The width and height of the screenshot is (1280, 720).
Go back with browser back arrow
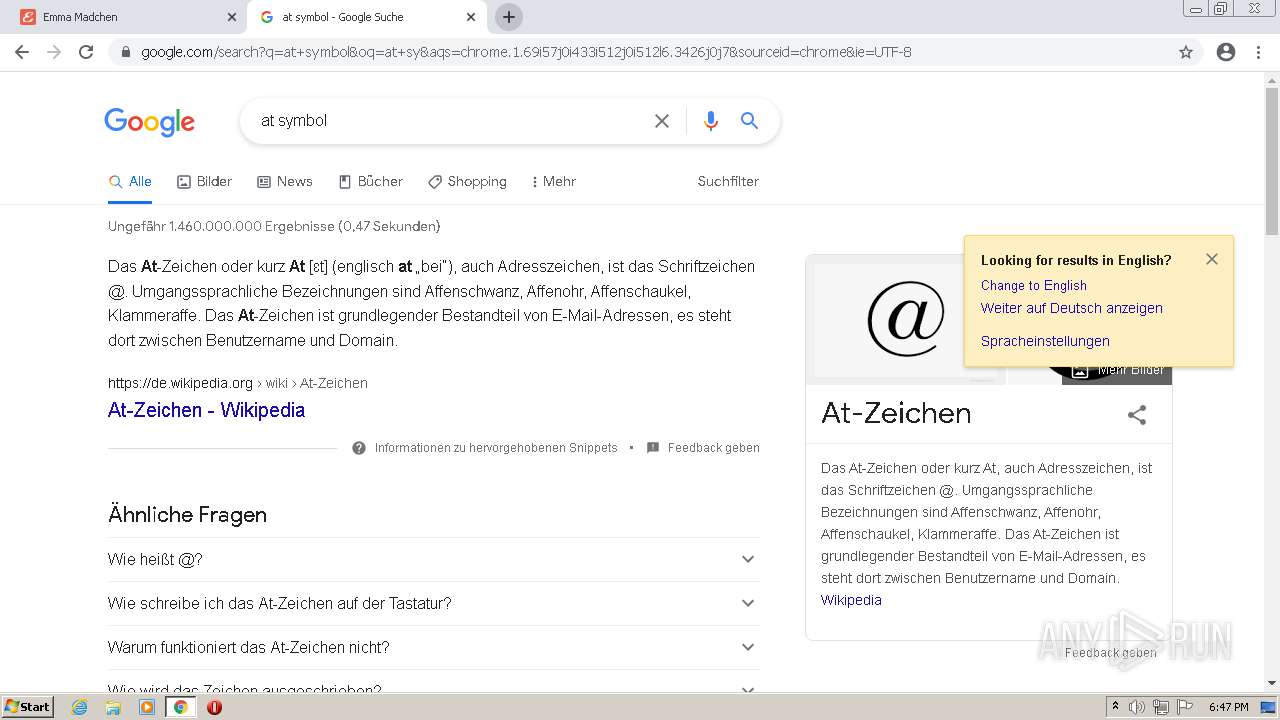tap(22, 52)
